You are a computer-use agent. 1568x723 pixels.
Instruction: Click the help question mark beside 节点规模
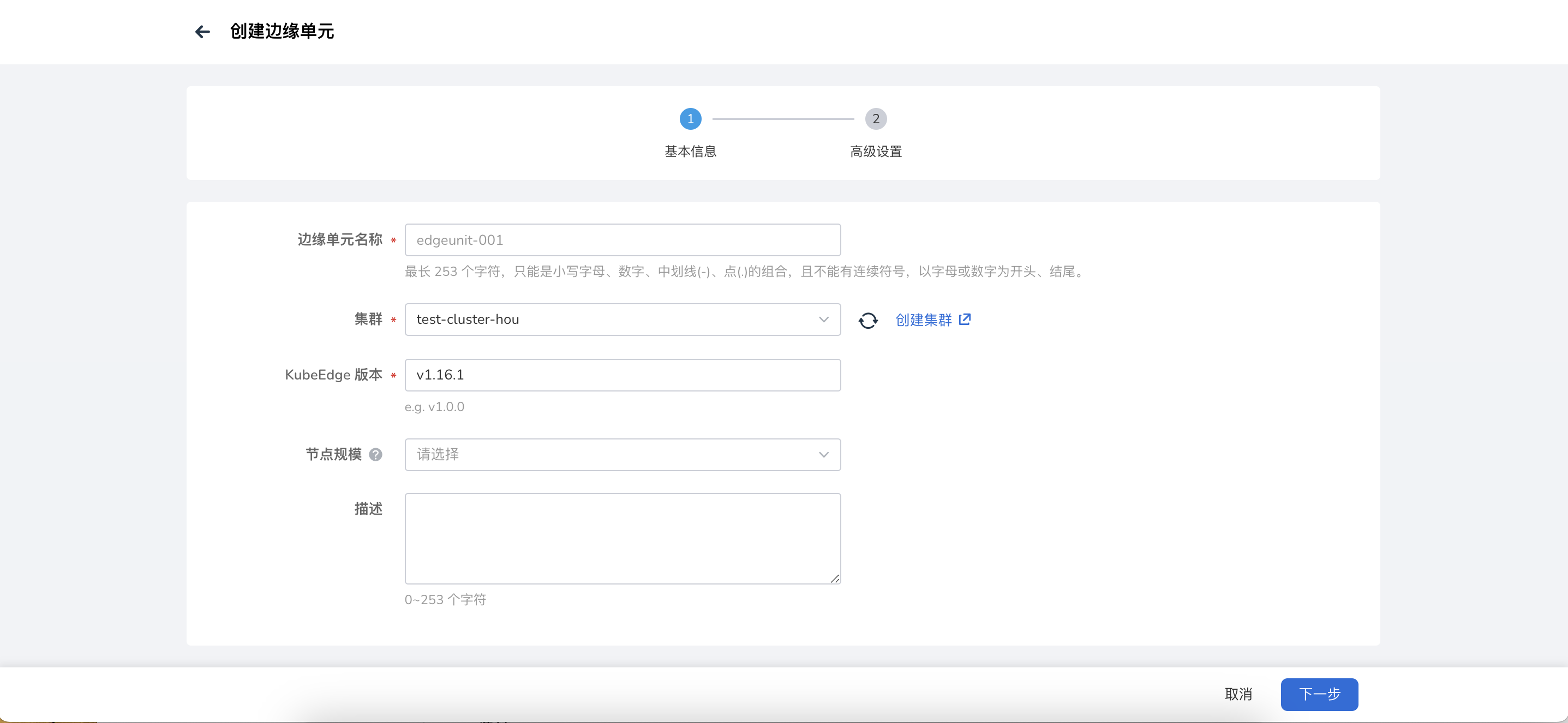pos(375,454)
